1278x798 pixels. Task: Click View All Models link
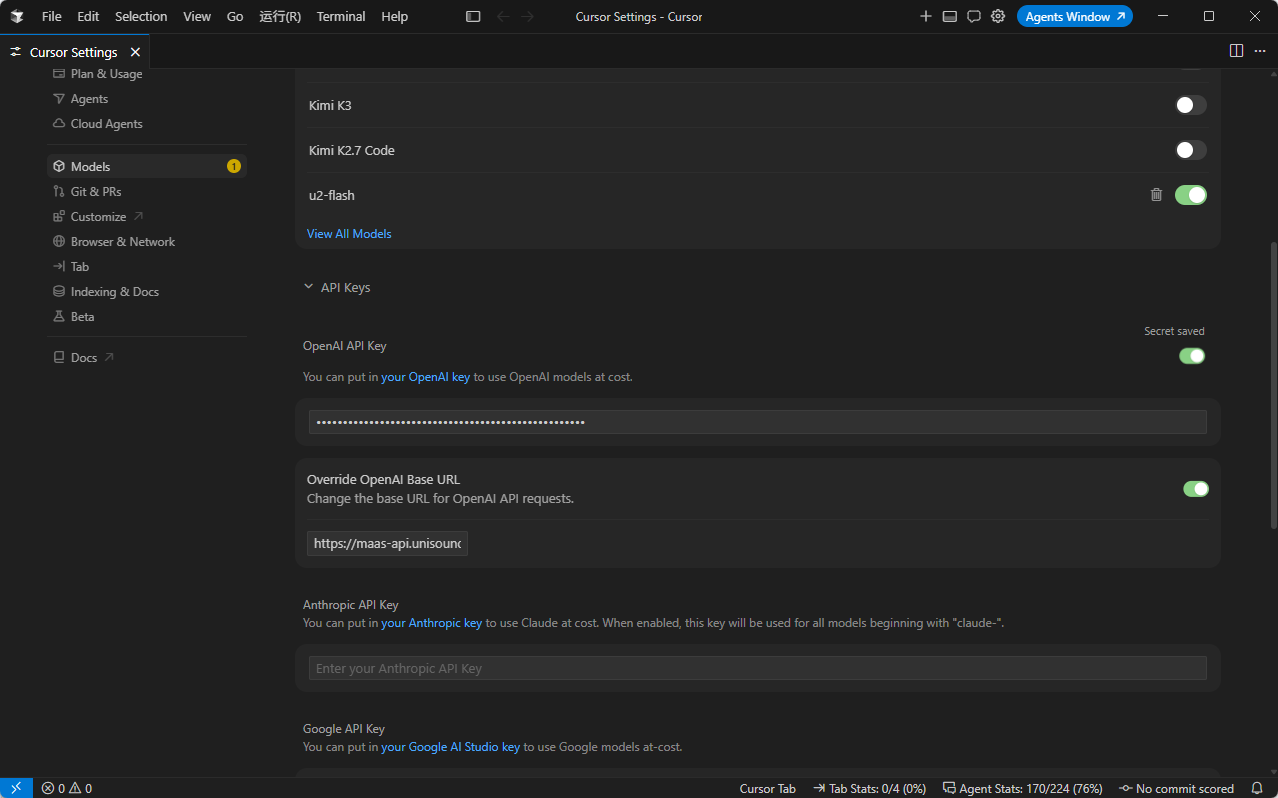tap(349, 234)
